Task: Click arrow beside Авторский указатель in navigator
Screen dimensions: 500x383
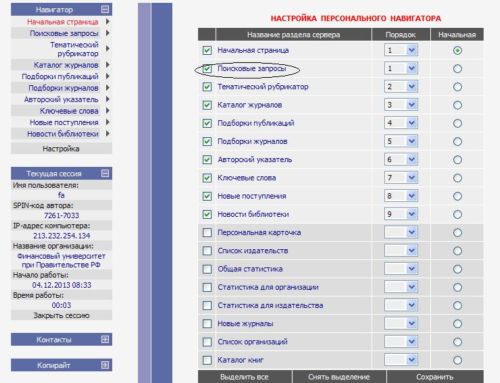Action: 107,99
